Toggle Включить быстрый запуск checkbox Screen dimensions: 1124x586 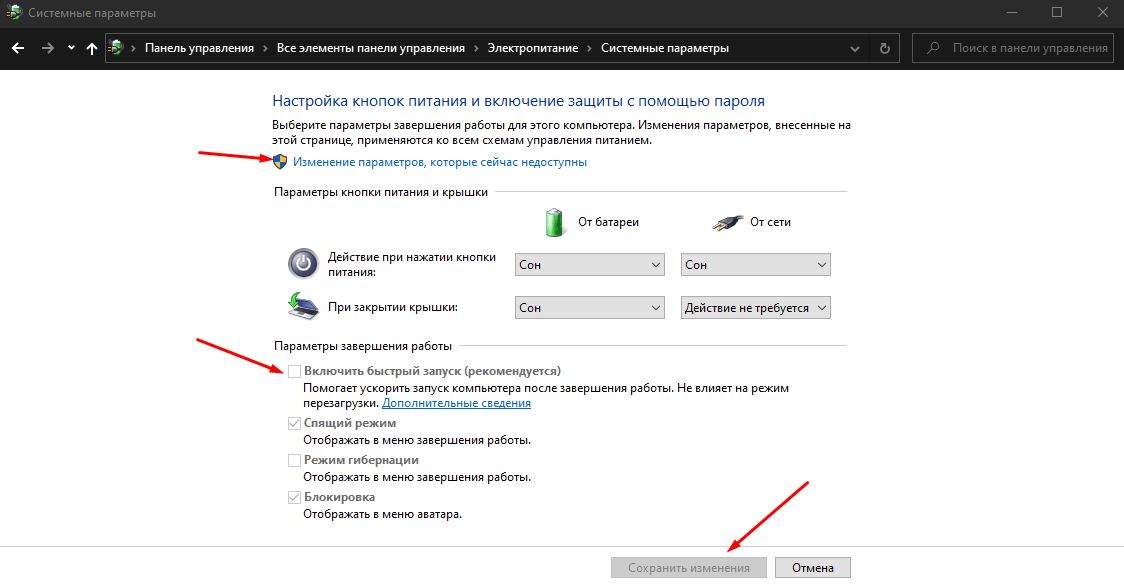294,371
